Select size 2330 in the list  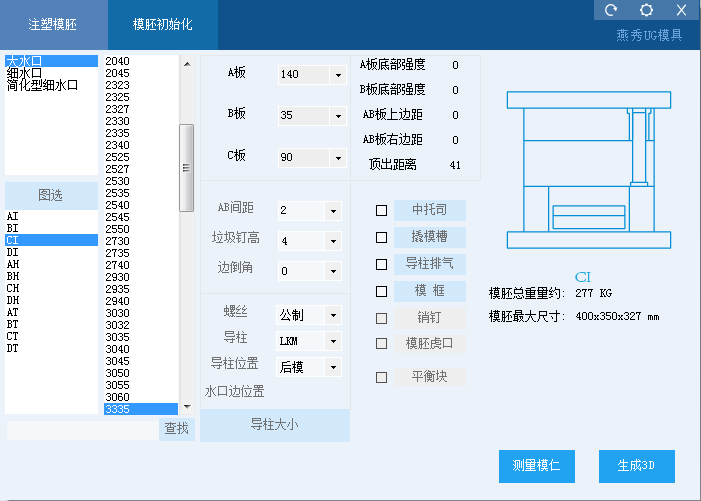click(x=141, y=121)
